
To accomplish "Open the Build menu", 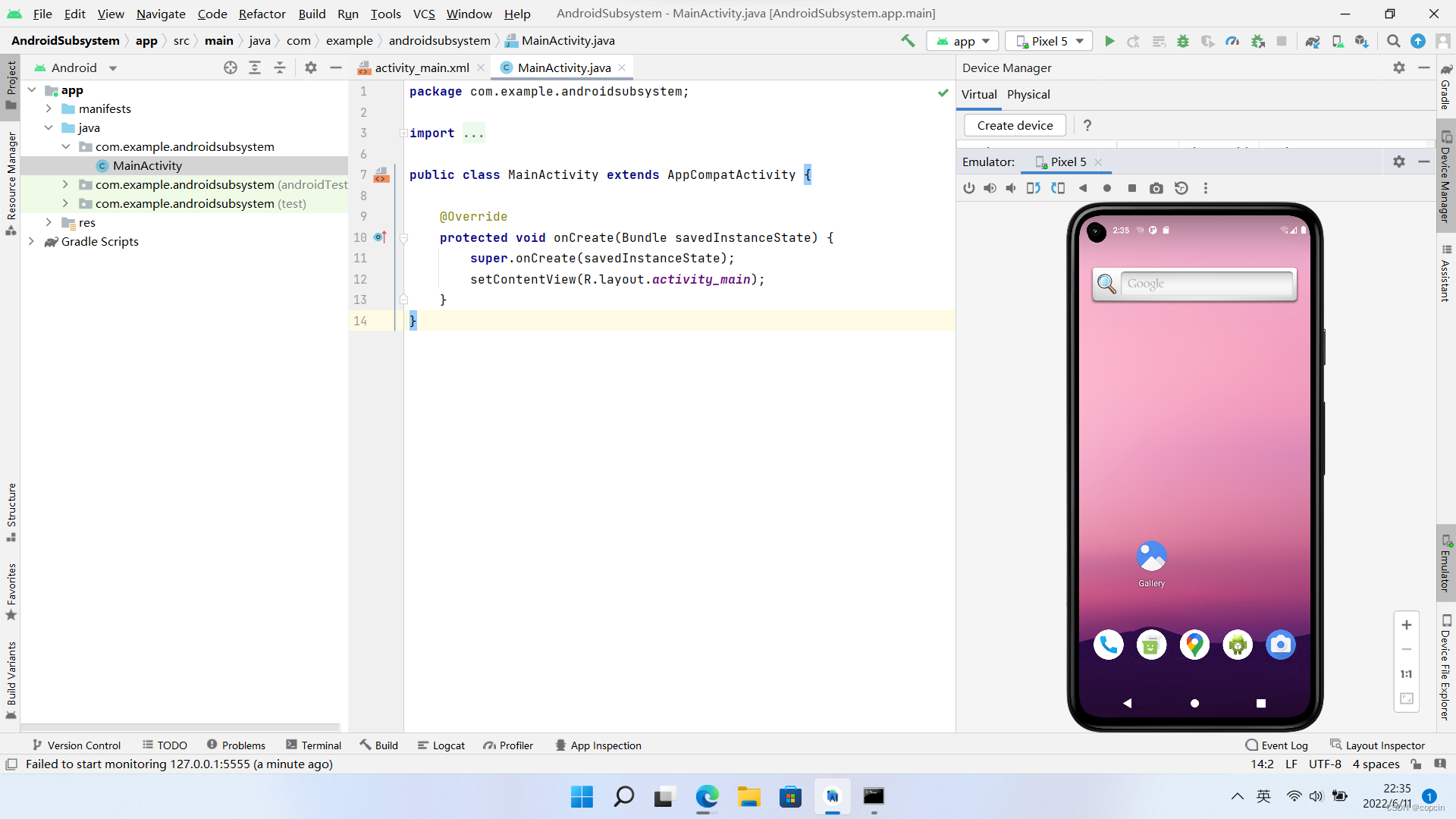I will pyautogui.click(x=312, y=14).
